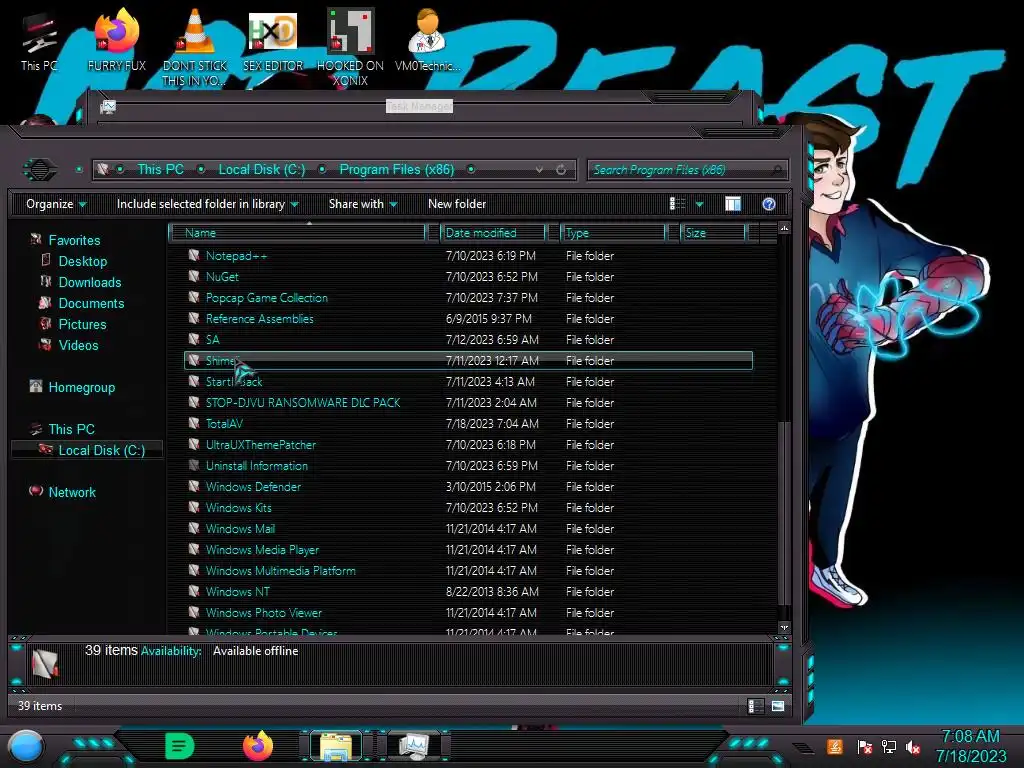Select This PC in the navigation pane

click(x=72, y=429)
